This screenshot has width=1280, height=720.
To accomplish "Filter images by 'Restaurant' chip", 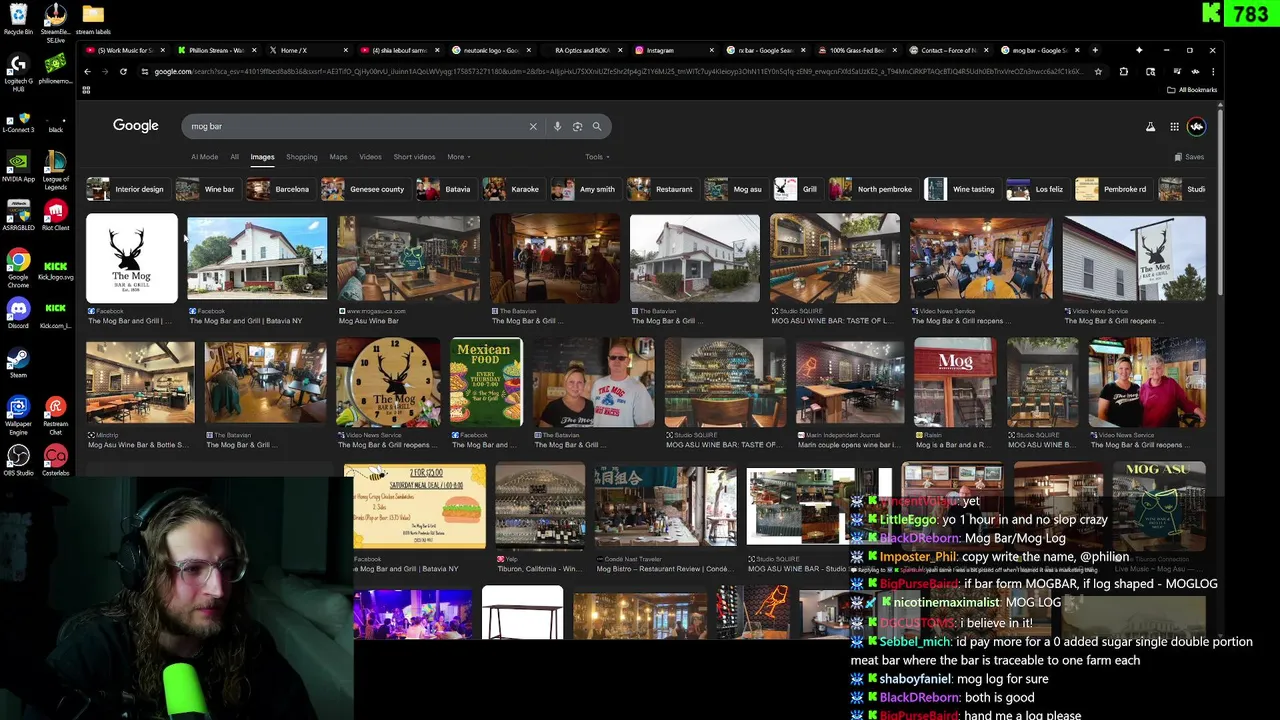I will click(662, 189).
